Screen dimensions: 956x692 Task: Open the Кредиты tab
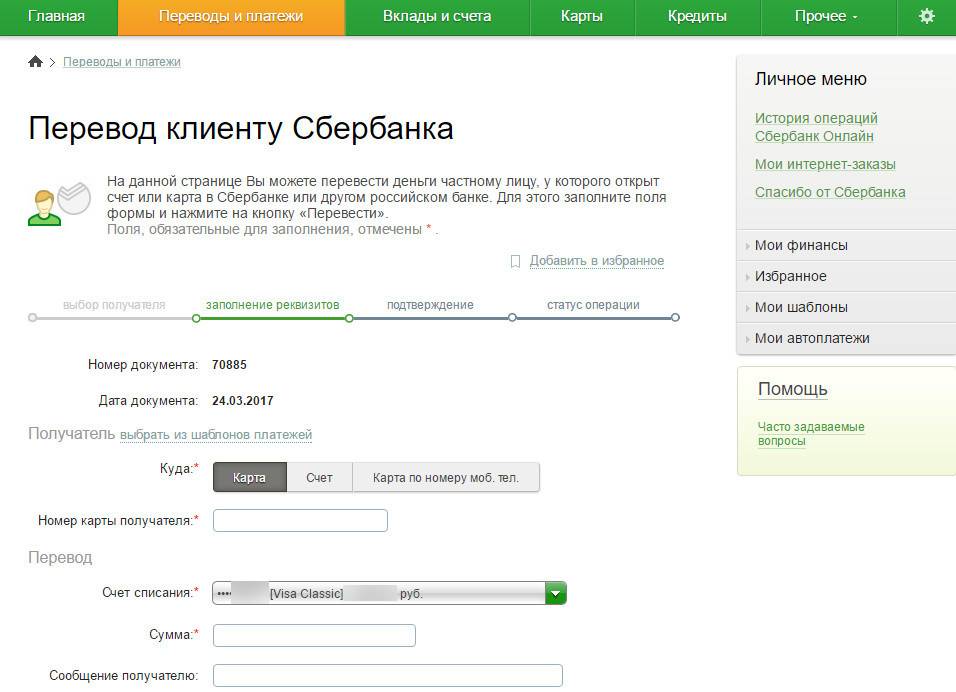tap(697, 16)
